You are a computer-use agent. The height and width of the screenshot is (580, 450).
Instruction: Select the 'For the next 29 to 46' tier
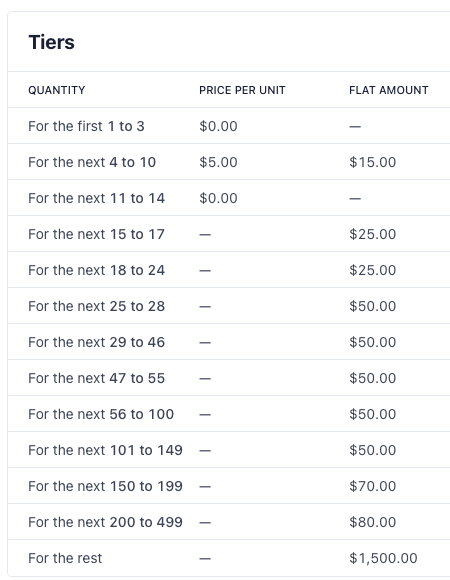[229, 342]
